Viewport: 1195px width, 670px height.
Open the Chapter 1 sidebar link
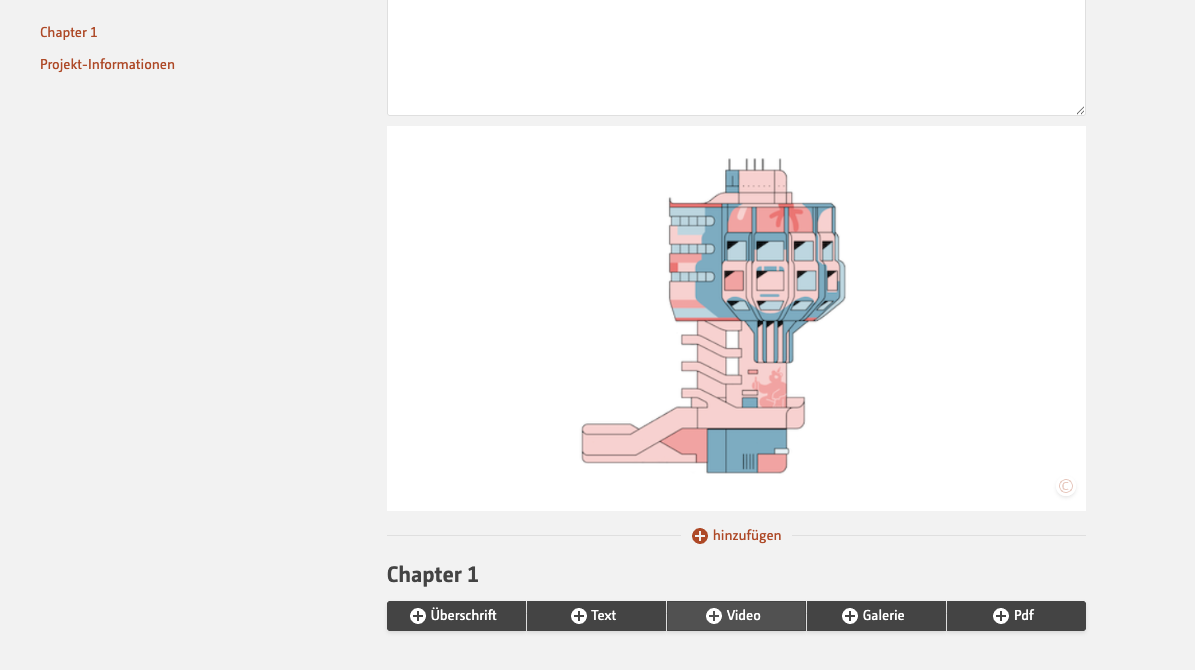[x=69, y=32]
